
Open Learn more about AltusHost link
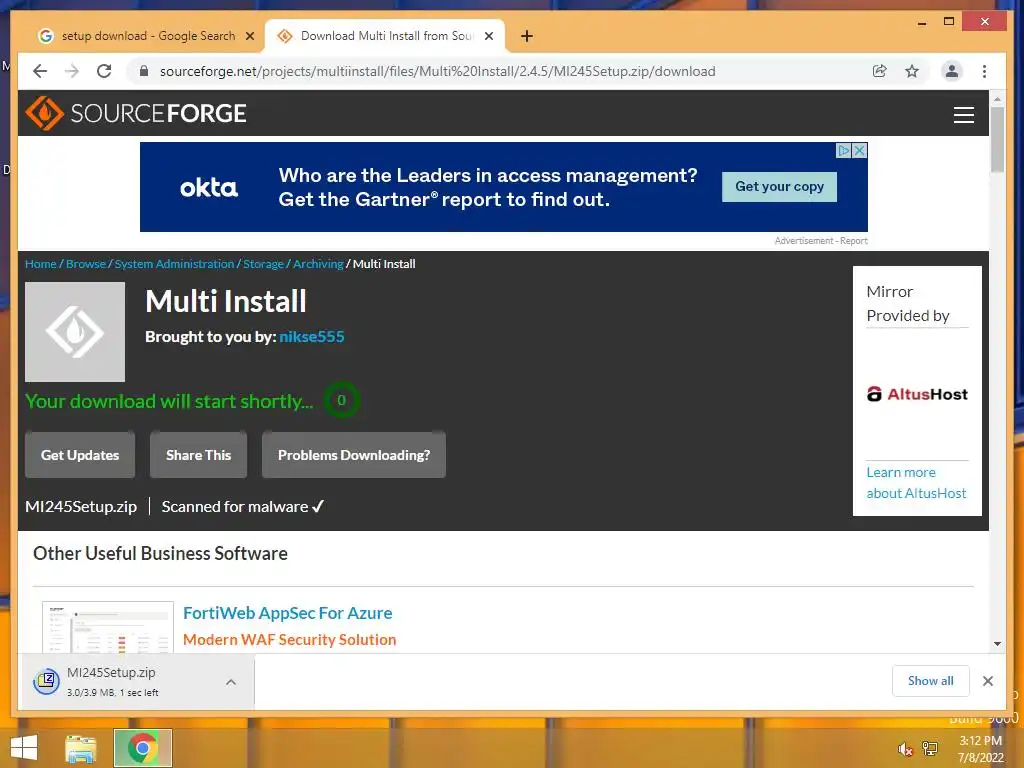pyautogui.click(x=916, y=483)
